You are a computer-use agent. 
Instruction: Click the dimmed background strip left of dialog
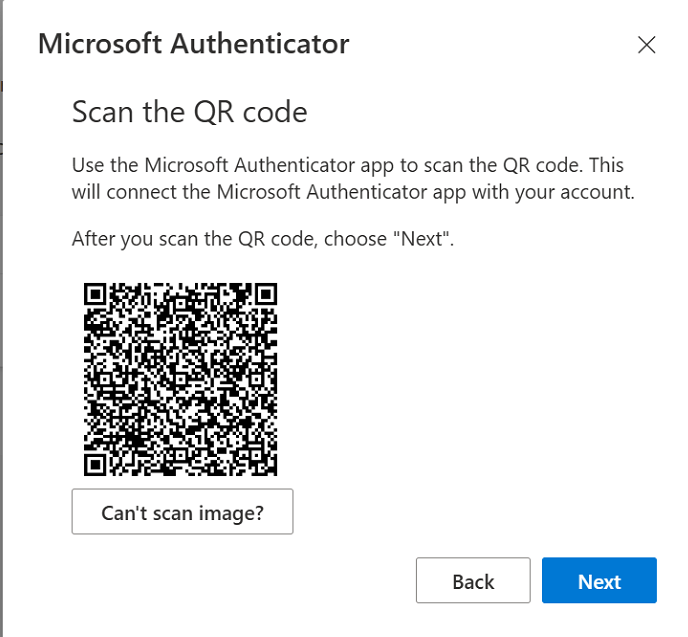(2, 300)
